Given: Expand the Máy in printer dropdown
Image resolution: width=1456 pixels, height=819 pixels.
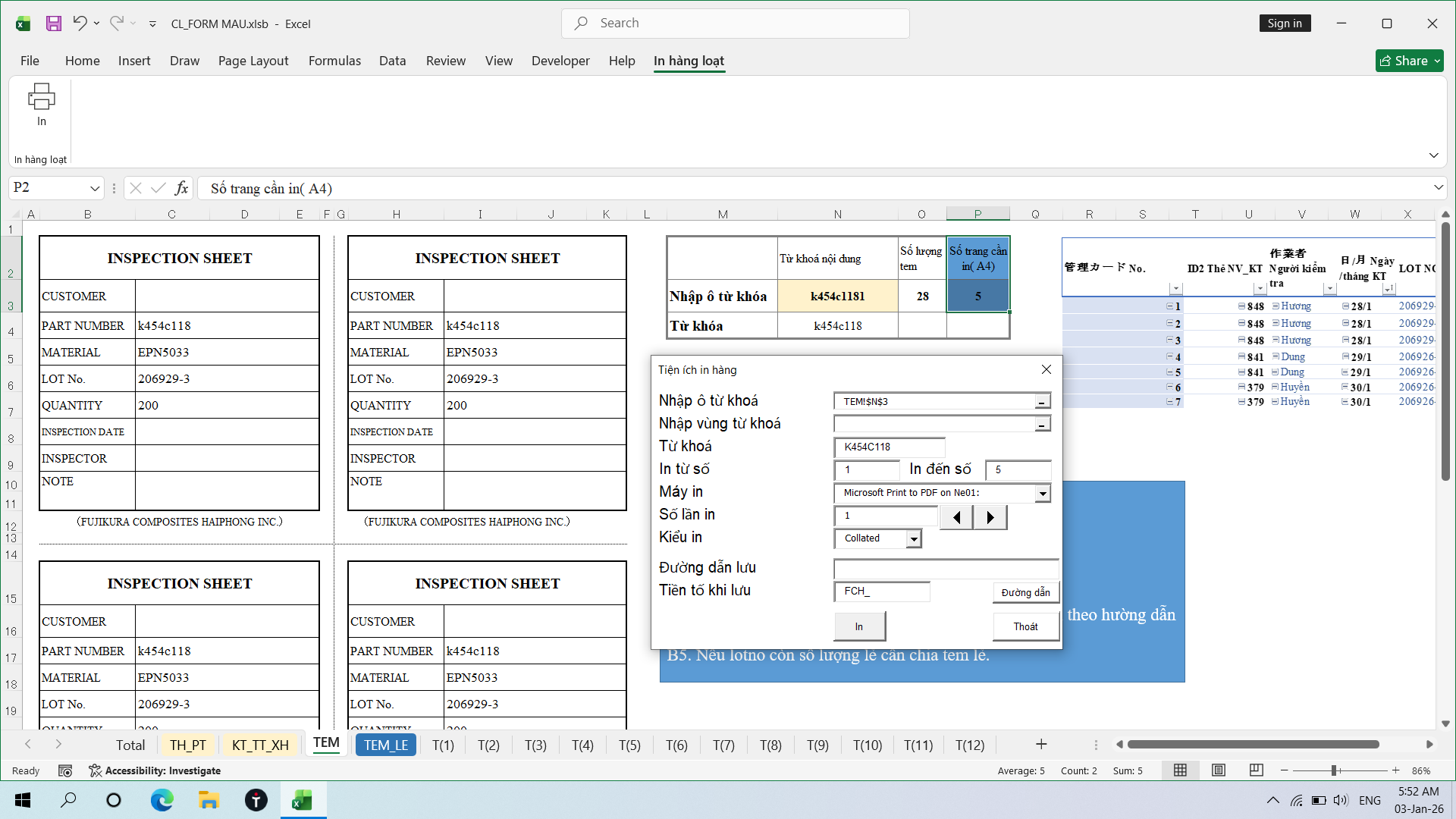Looking at the screenshot, I should tap(1043, 494).
